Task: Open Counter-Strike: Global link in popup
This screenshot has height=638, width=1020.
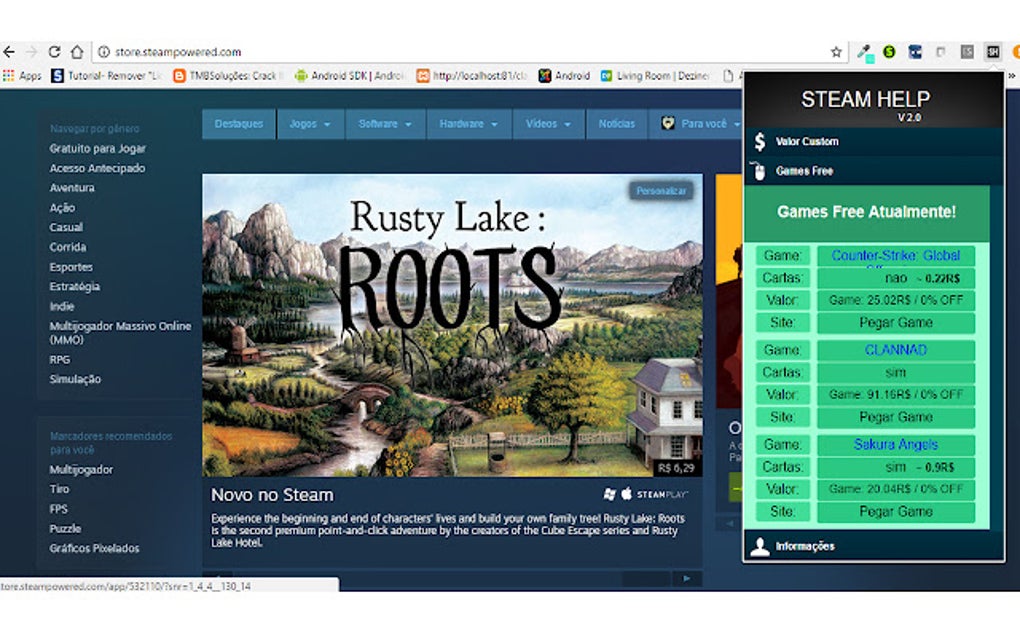Action: tap(896, 256)
